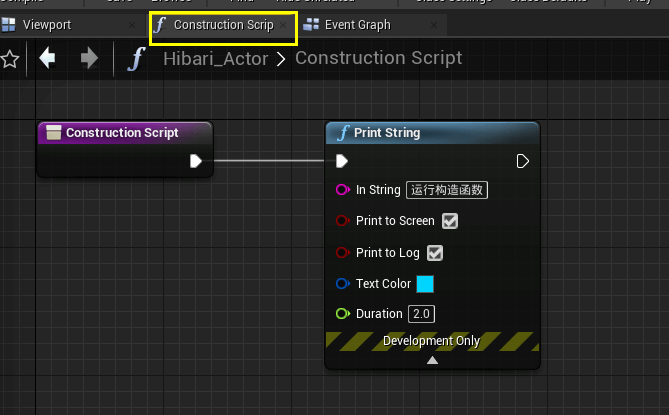Click the Construction Script tab function icon

point(160,25)
